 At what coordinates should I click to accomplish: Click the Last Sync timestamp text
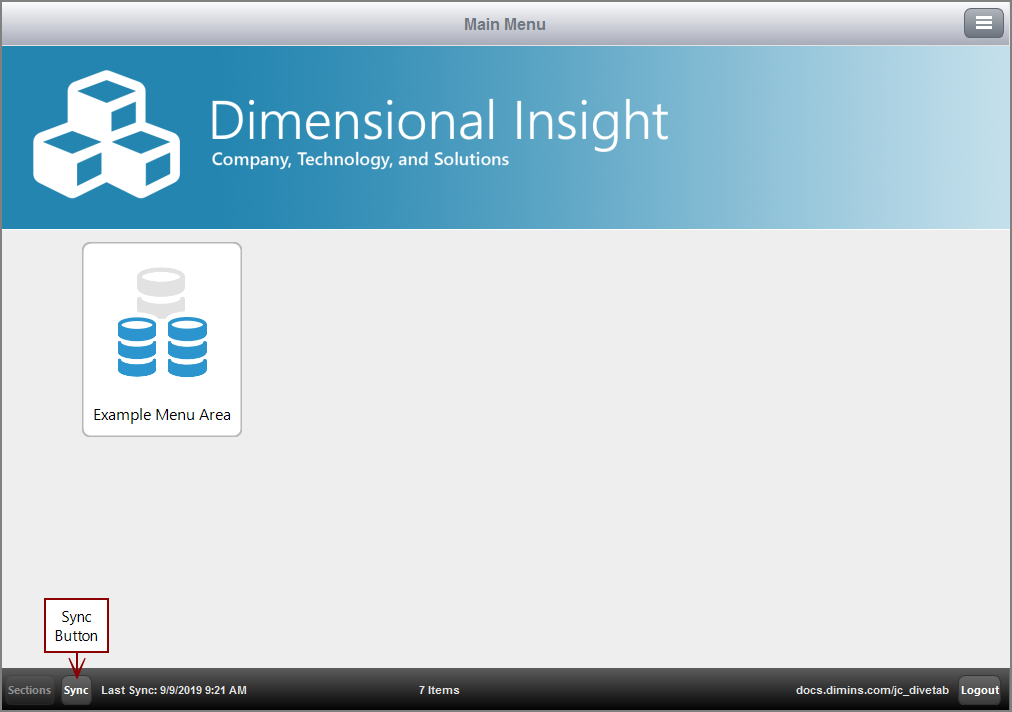[x=174, y=690]
